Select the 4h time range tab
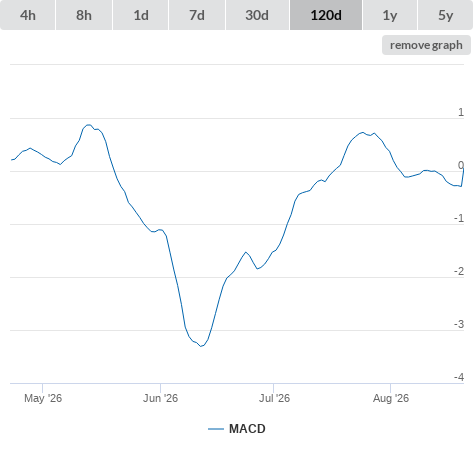This screenshot has width=474, height=455. pos(28,15)
